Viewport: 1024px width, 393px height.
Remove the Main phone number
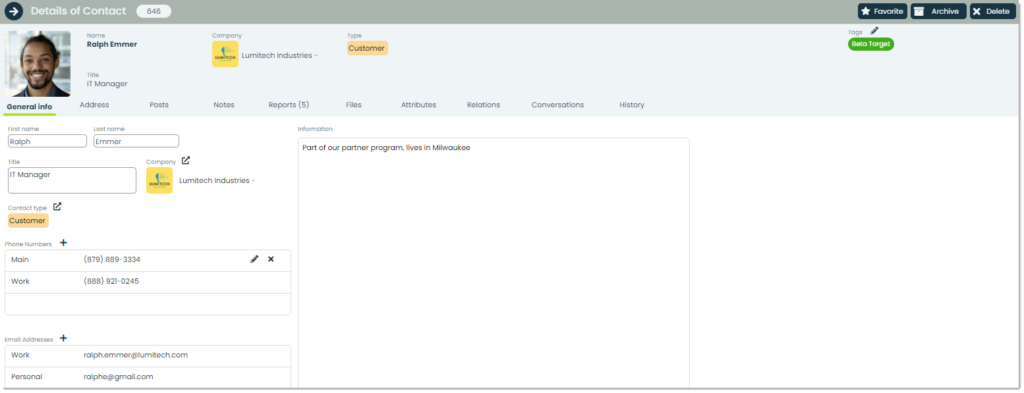coord(271,259)
